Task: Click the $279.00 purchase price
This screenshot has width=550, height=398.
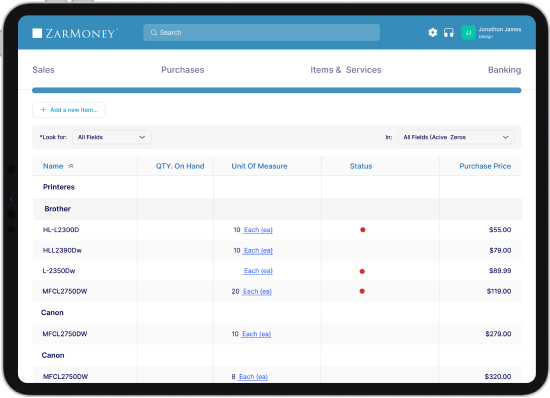Action: coord(498,334)
